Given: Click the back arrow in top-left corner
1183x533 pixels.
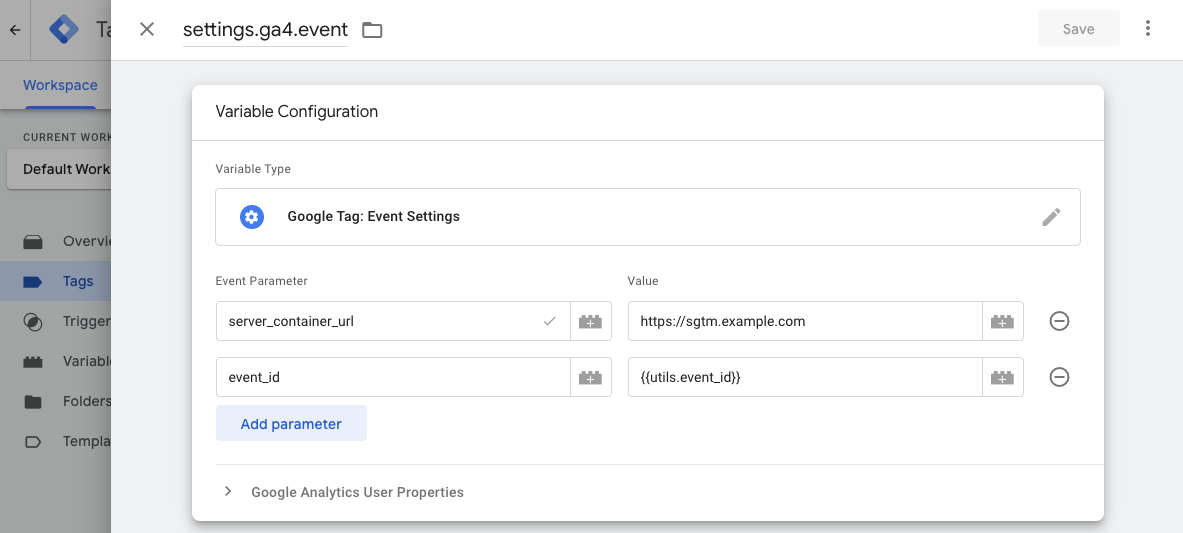Looking at the screenshot, I should [x=15, y=30].
